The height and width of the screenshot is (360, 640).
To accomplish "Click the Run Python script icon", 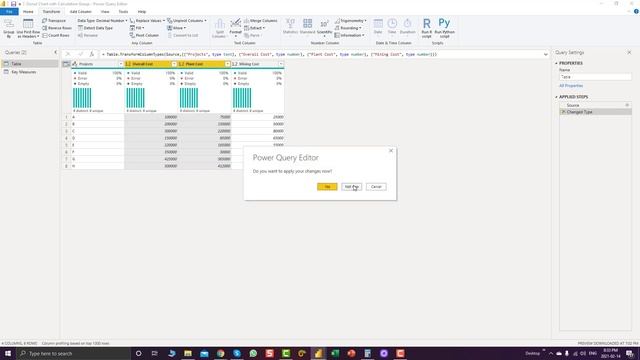I will click(x=444, y=28).
